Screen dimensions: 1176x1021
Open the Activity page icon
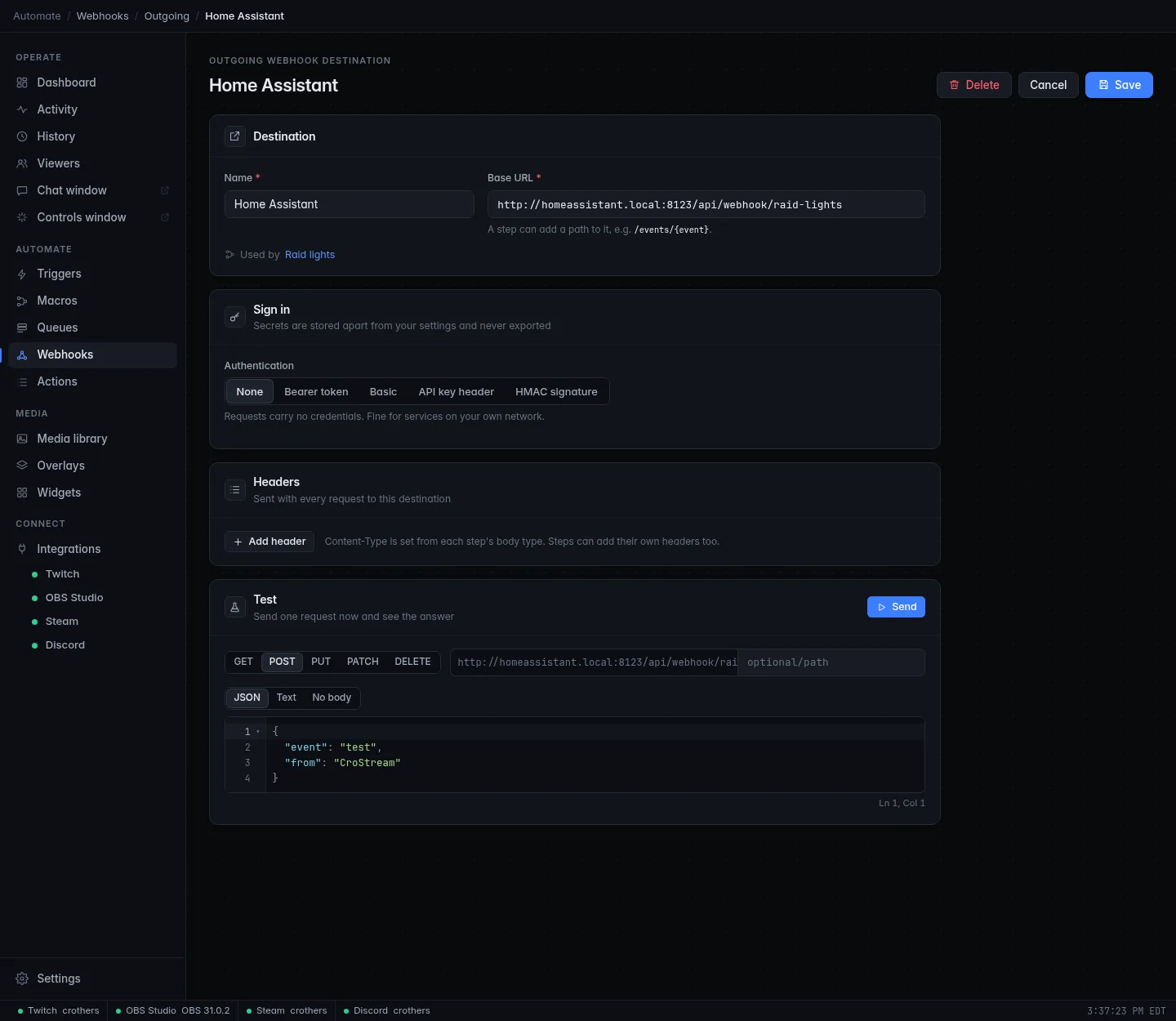coord(22,109)
